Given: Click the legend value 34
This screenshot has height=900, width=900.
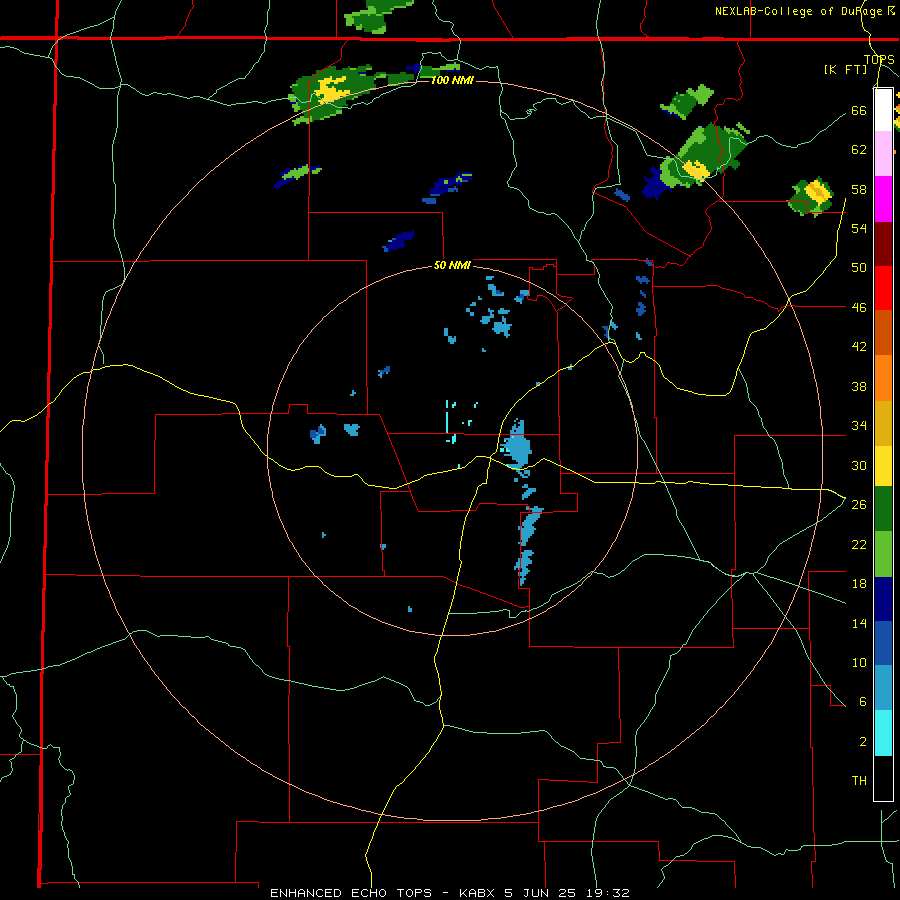Looking at the screenshot, I should coord(859,426).
